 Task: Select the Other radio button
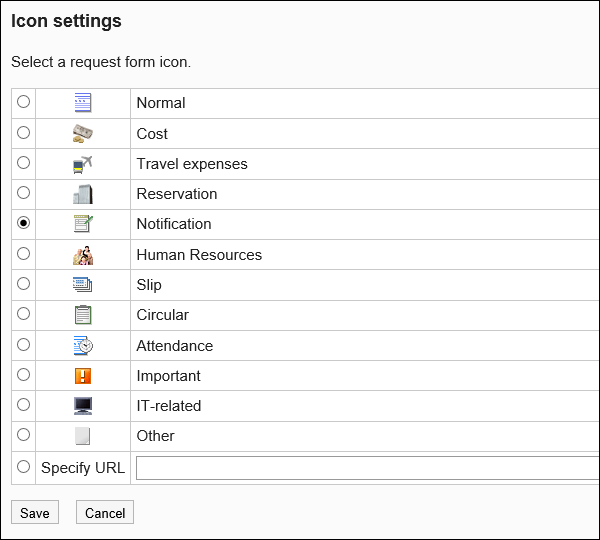(x=23, y=435)
